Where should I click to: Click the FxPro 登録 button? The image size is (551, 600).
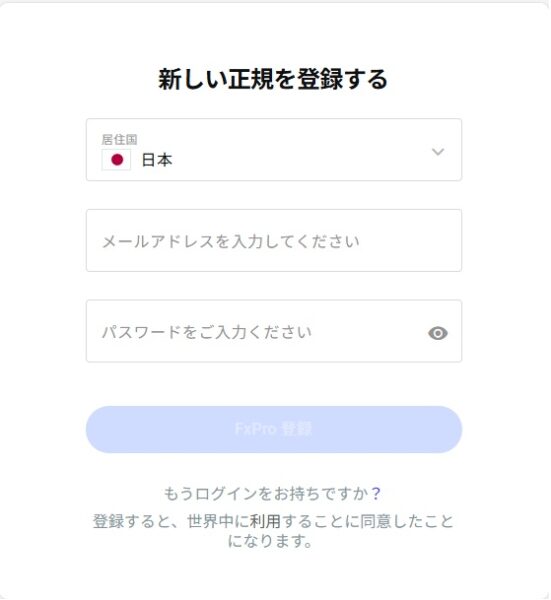coord(274,429)
